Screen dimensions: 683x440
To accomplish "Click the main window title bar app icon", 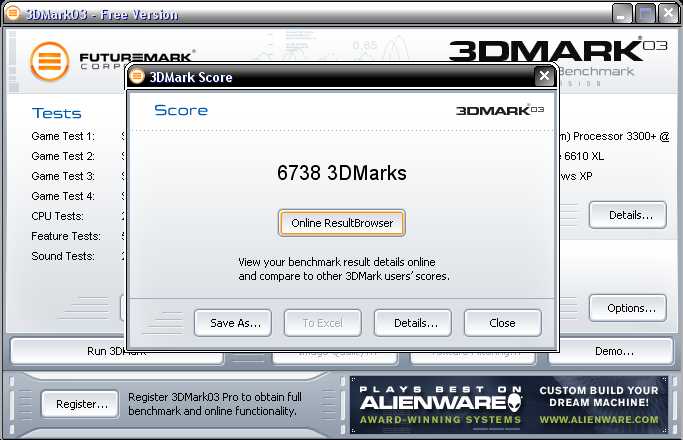I will tap(13, 13).
